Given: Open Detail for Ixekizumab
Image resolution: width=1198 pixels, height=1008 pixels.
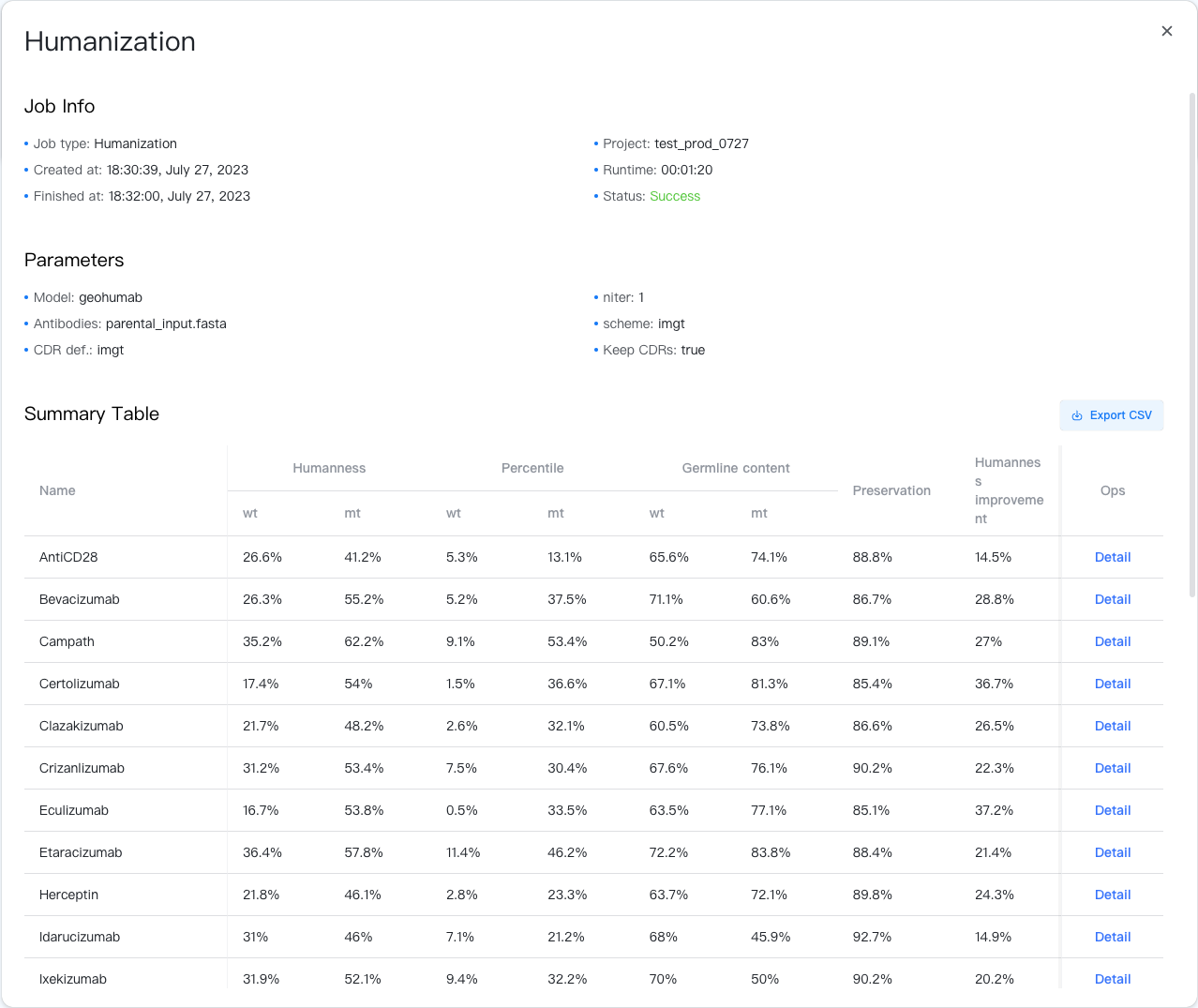Looking at the screenshot, I should tap(1113, 978).
